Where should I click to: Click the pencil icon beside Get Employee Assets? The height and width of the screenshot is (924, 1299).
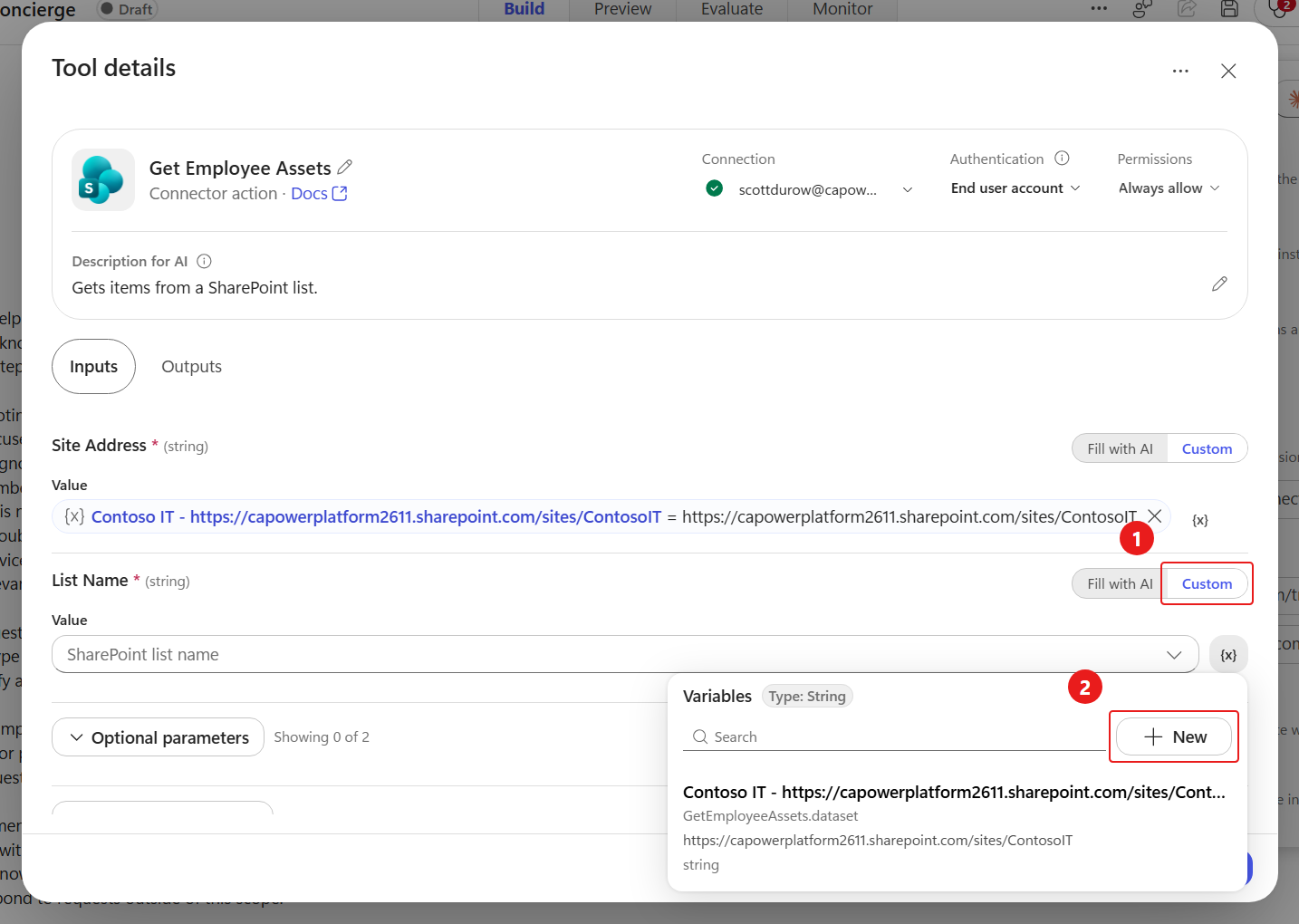point(345,168)
